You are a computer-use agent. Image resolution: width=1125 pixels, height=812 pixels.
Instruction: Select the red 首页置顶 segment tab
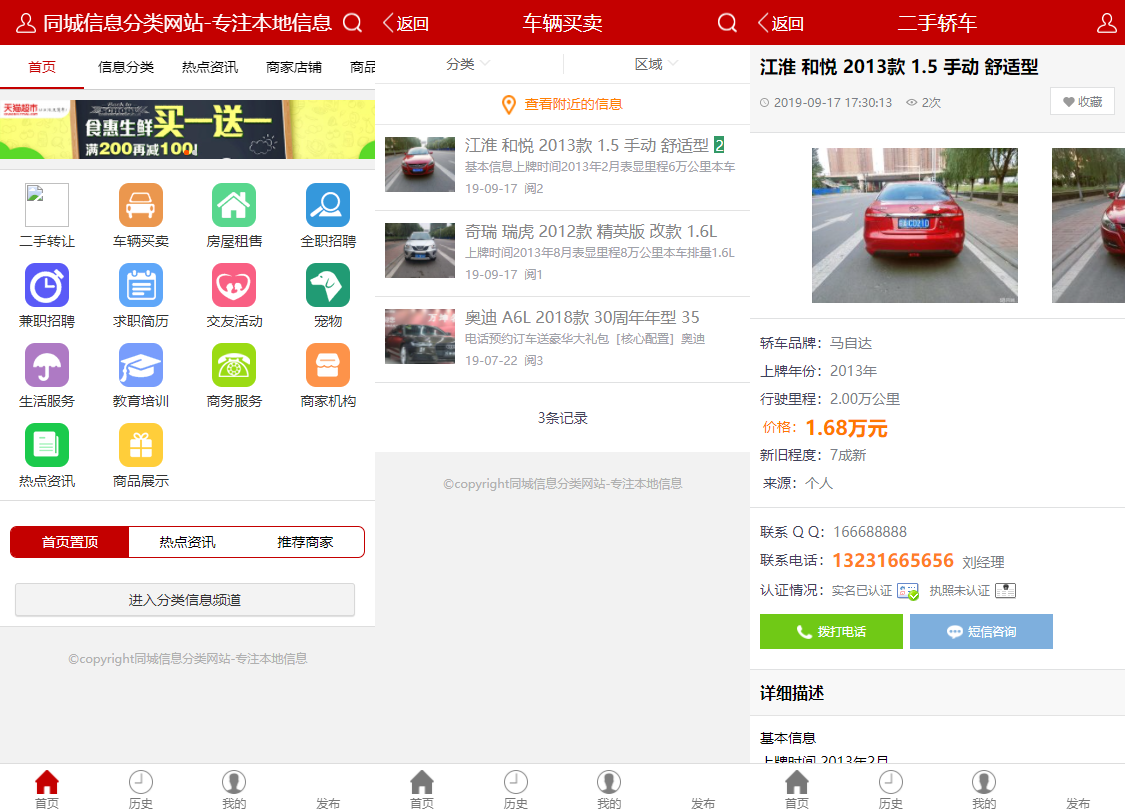[x=70, y=542]
